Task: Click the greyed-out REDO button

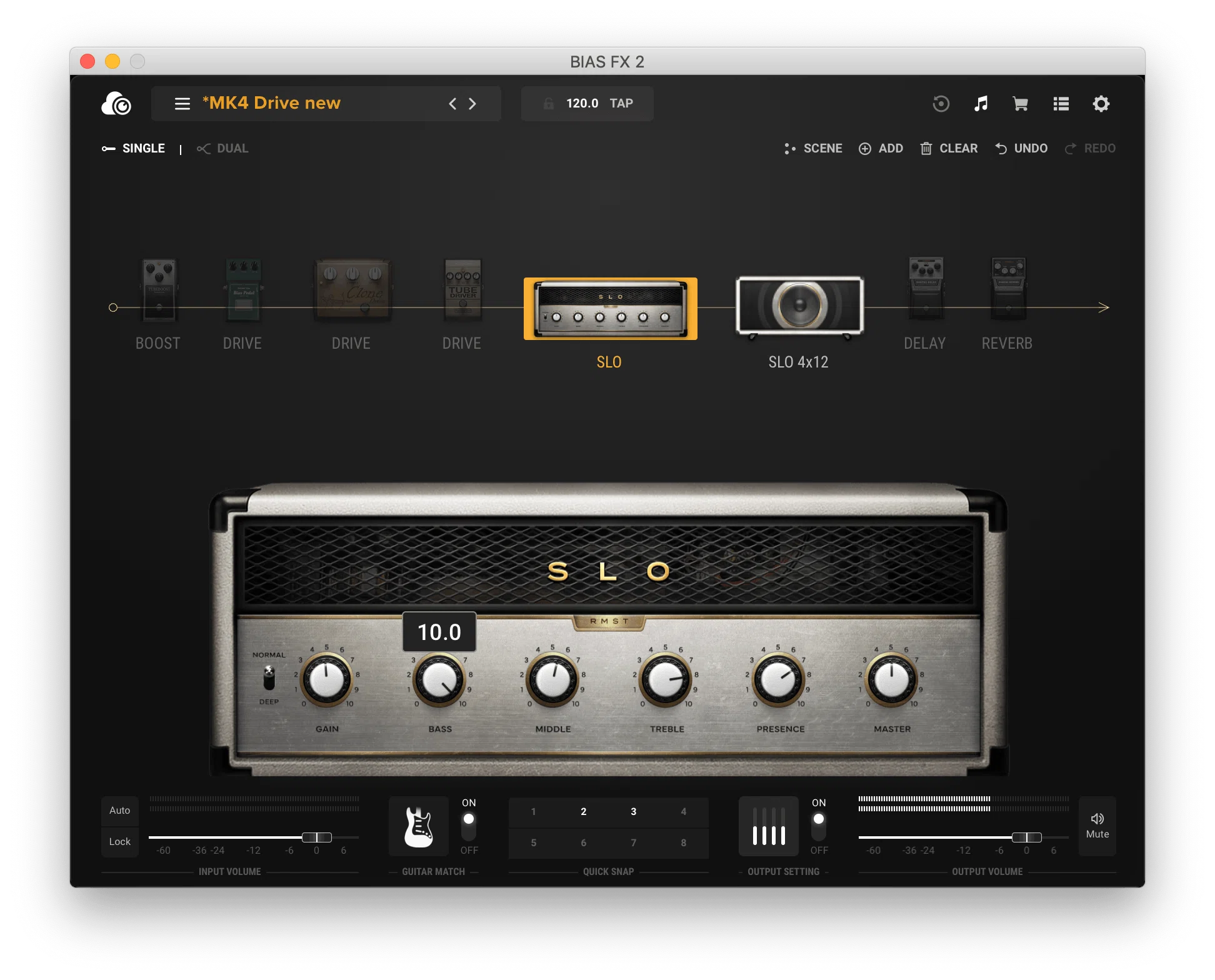Action: tap(1090, 148)
